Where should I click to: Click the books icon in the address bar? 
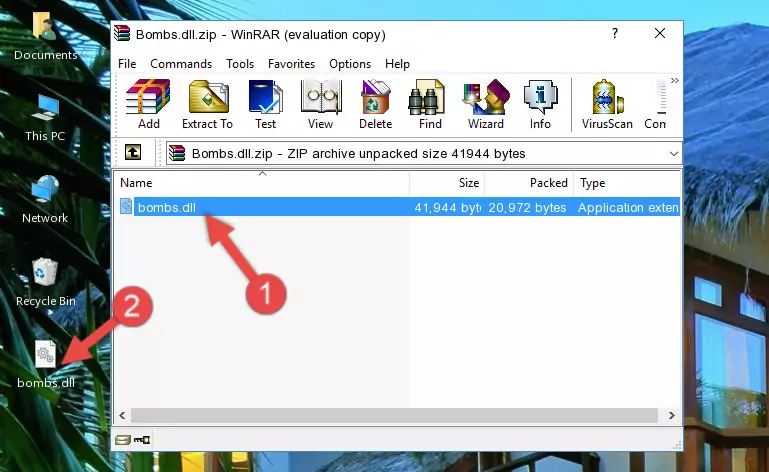click(x=177, y=154)
